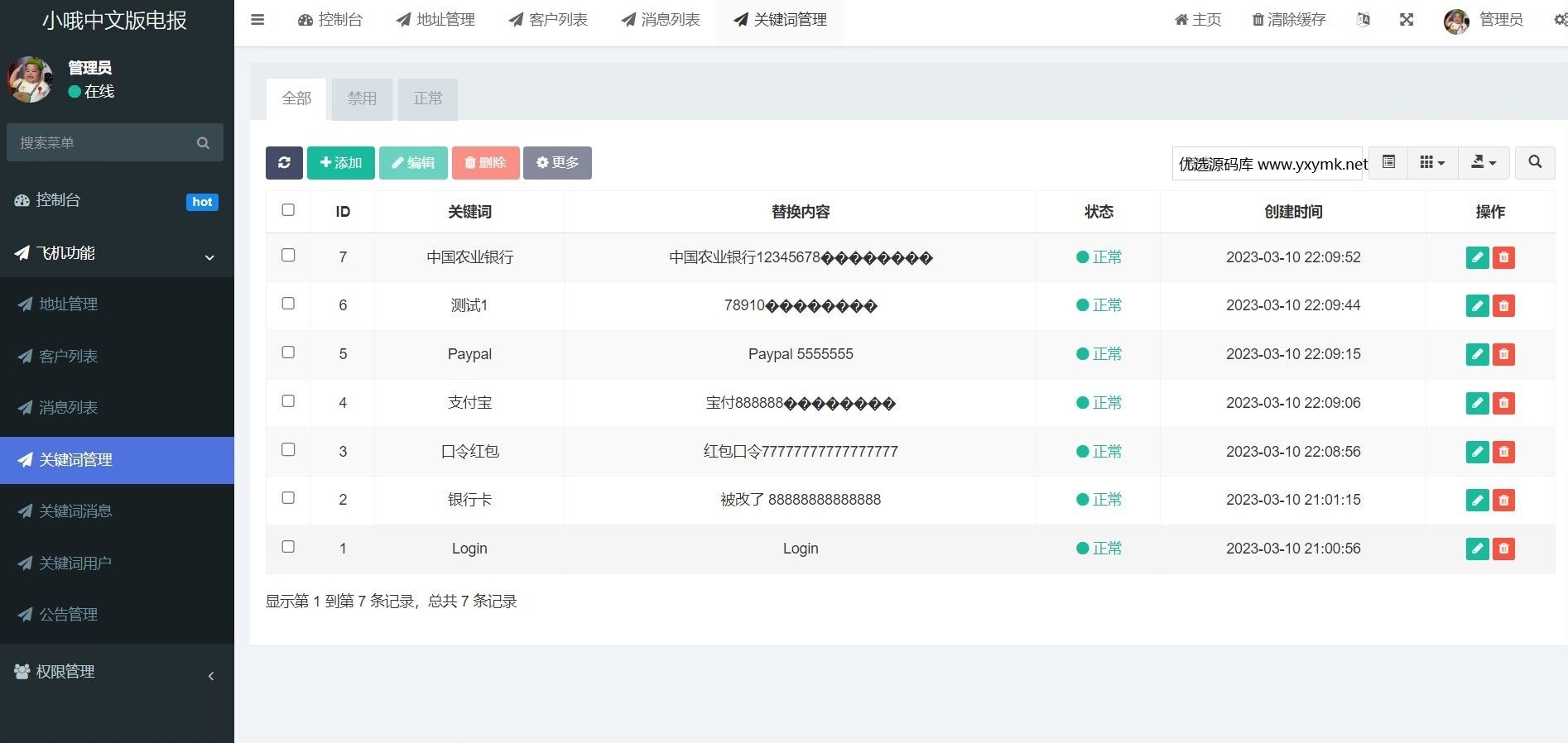The image size is (1568, 743).
Task: Toggle 正常 status of Paypal row
Action: (x=1099, y=354)
